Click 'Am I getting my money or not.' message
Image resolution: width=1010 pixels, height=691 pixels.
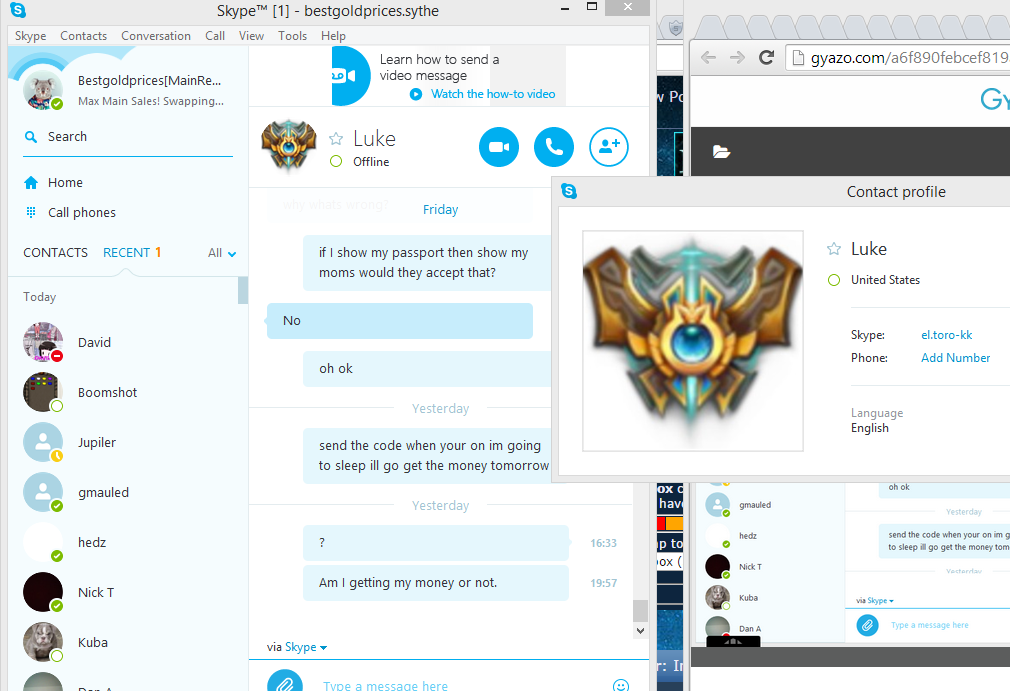click(x=435, y=583)
